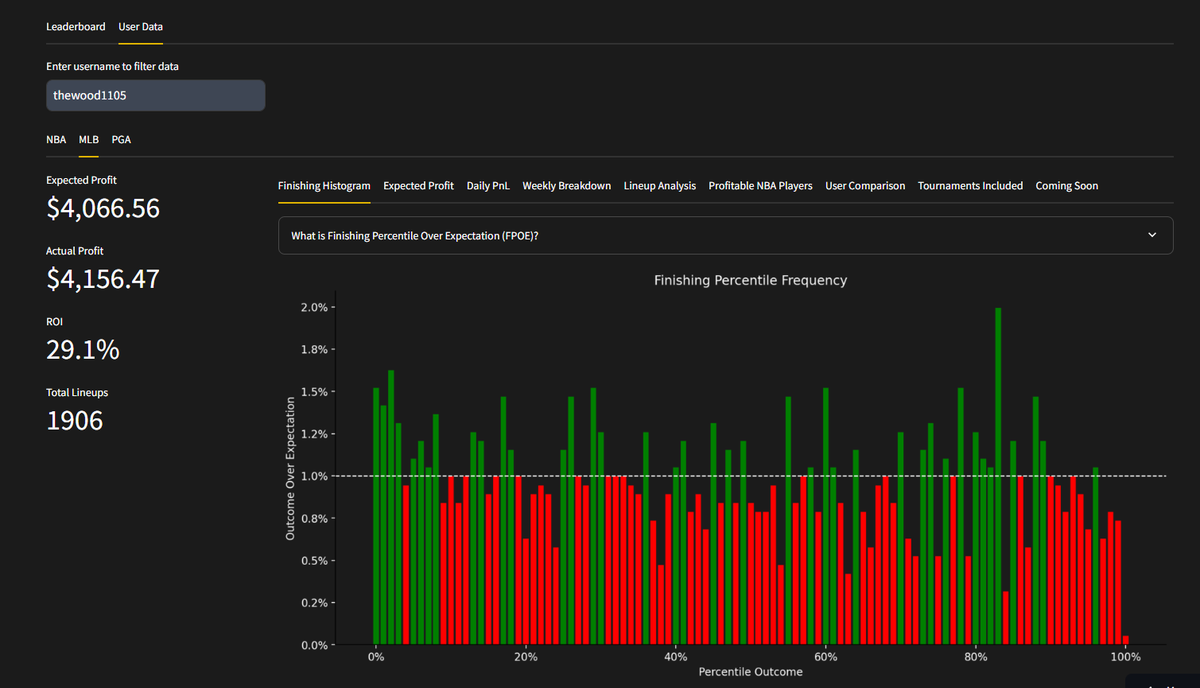
Task: Click the 1.0% y-axis tick label
Action: [x=314, y=476]
